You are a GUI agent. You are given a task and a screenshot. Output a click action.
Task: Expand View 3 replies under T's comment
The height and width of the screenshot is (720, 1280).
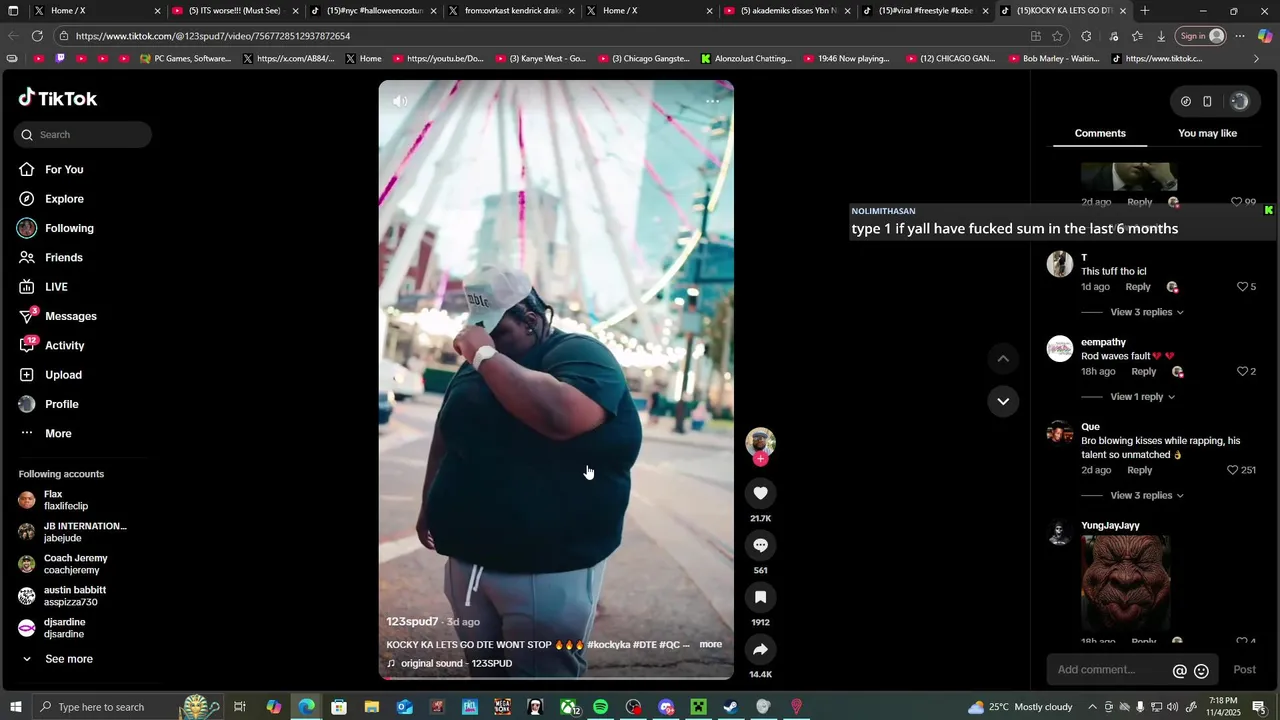point(1147,312)
